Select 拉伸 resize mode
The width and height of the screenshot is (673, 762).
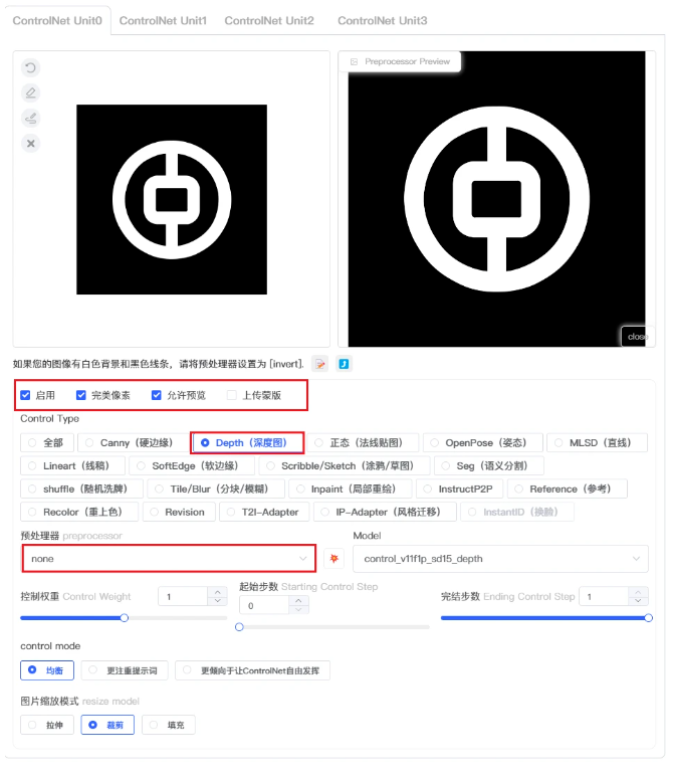click(x=47, y=725)
